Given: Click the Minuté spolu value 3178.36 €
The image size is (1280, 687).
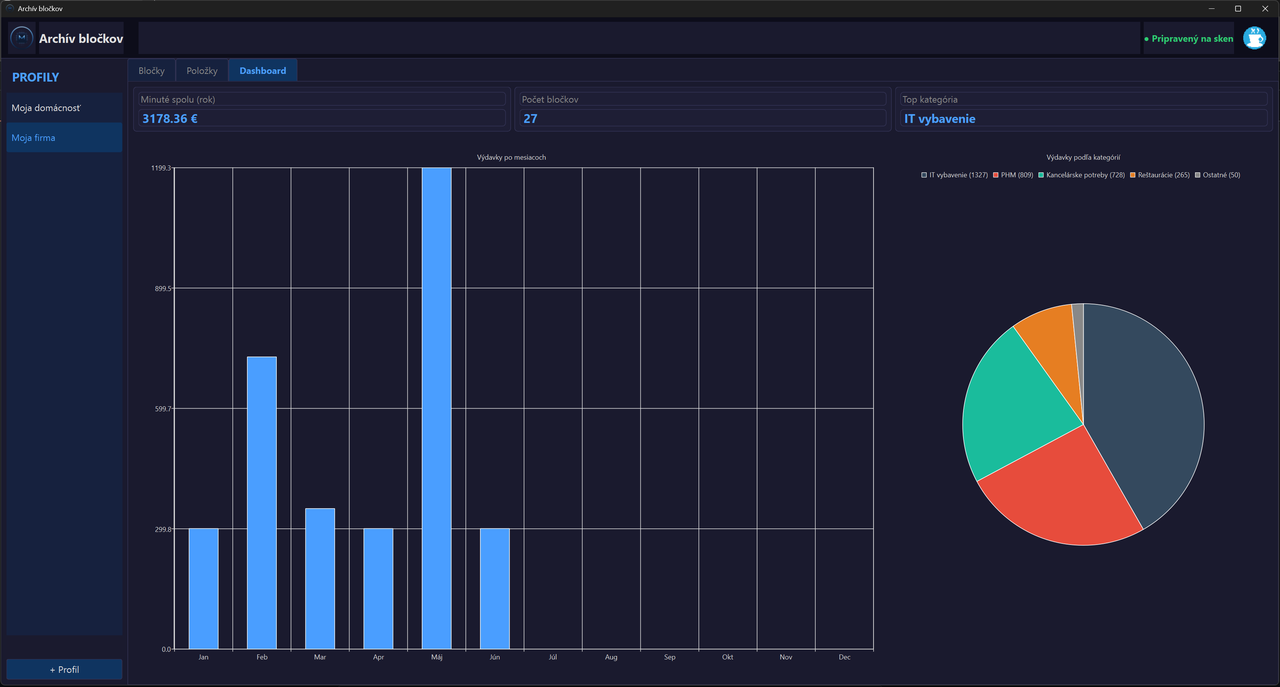Looking at the screenshot, I should pos(169,119).
